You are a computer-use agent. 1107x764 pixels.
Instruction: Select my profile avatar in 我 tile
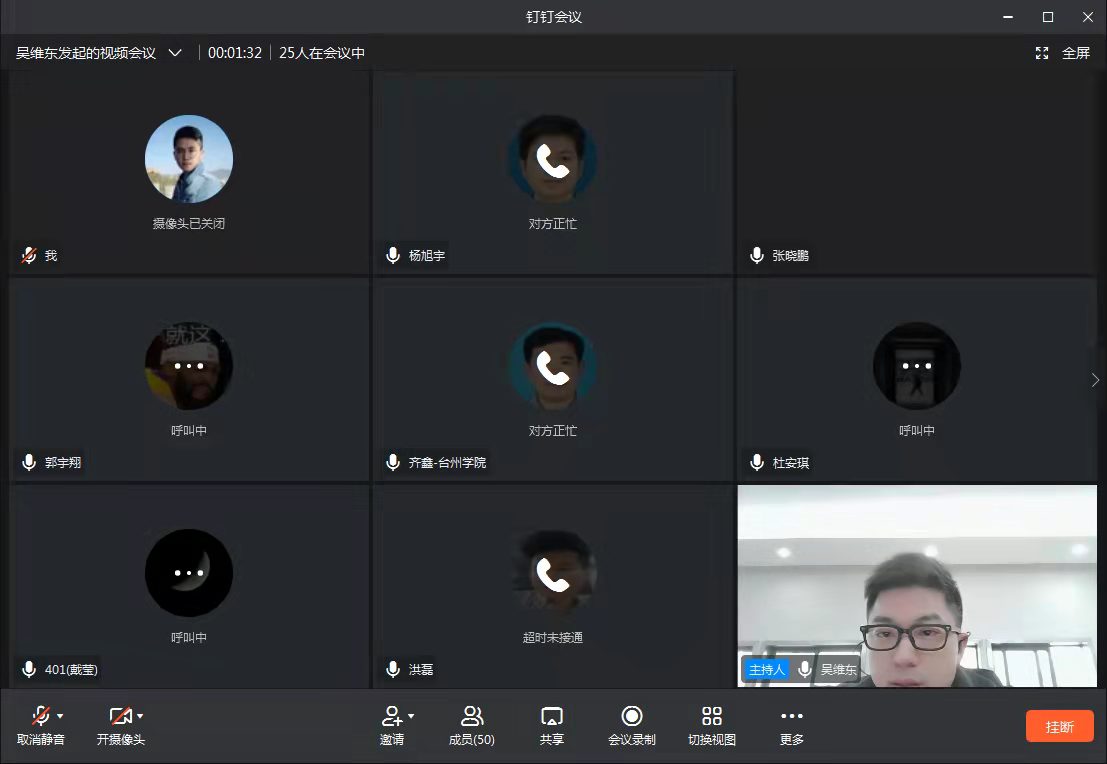189,159
